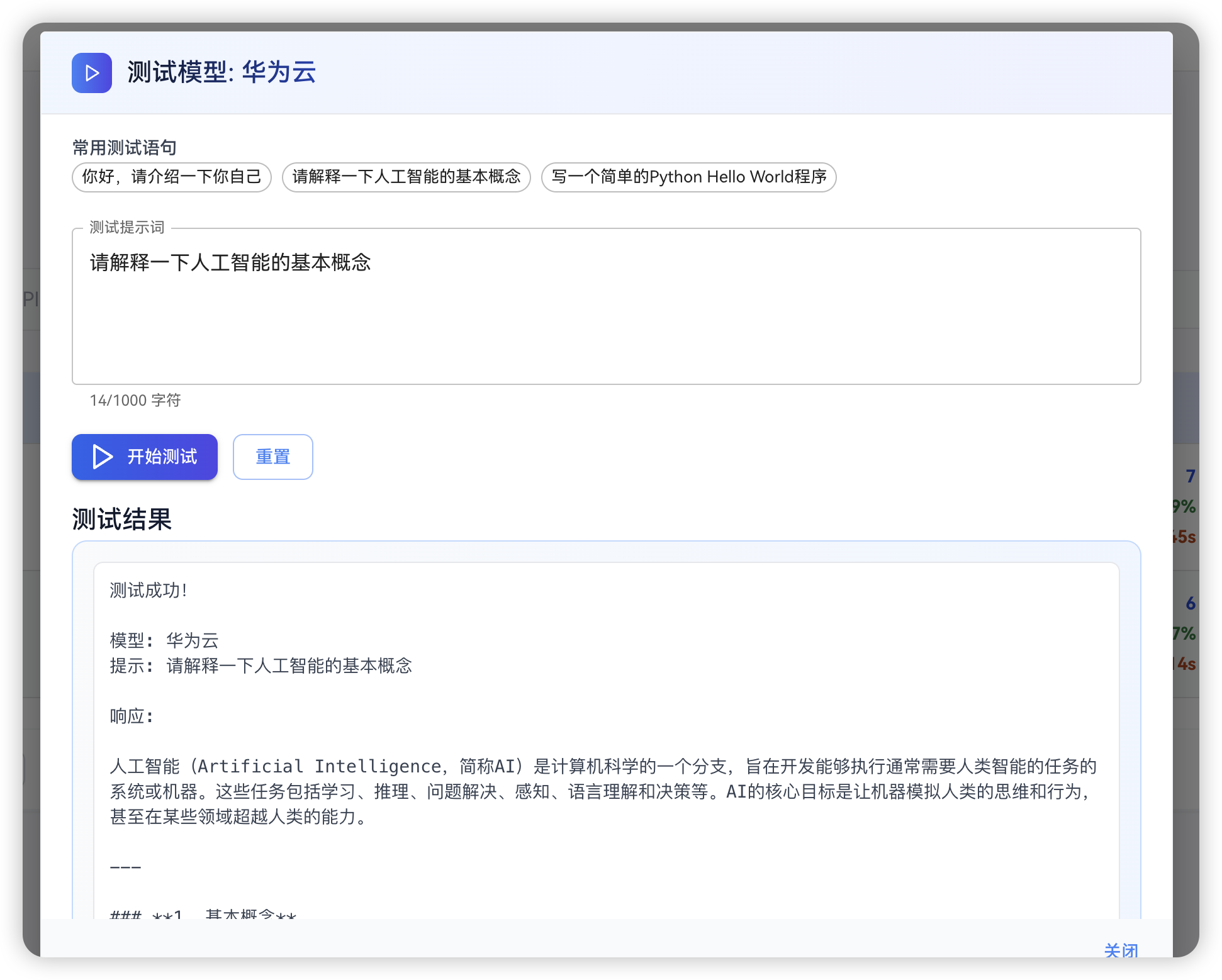Click the 测试提示词 field label
The width and height of the screenshot is (1222, 980).
tap(126, 227)
